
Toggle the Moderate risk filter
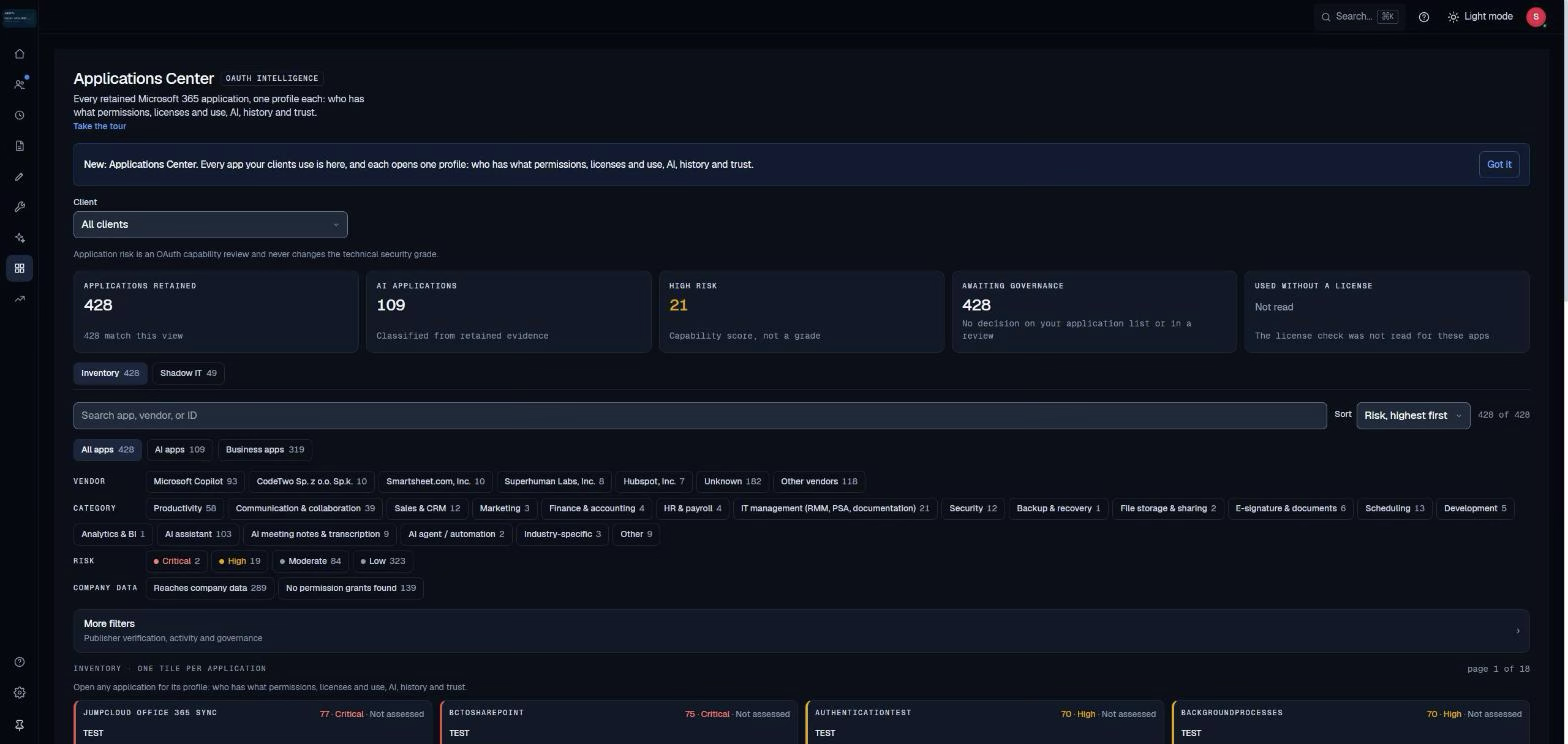(x=310, y=561)
